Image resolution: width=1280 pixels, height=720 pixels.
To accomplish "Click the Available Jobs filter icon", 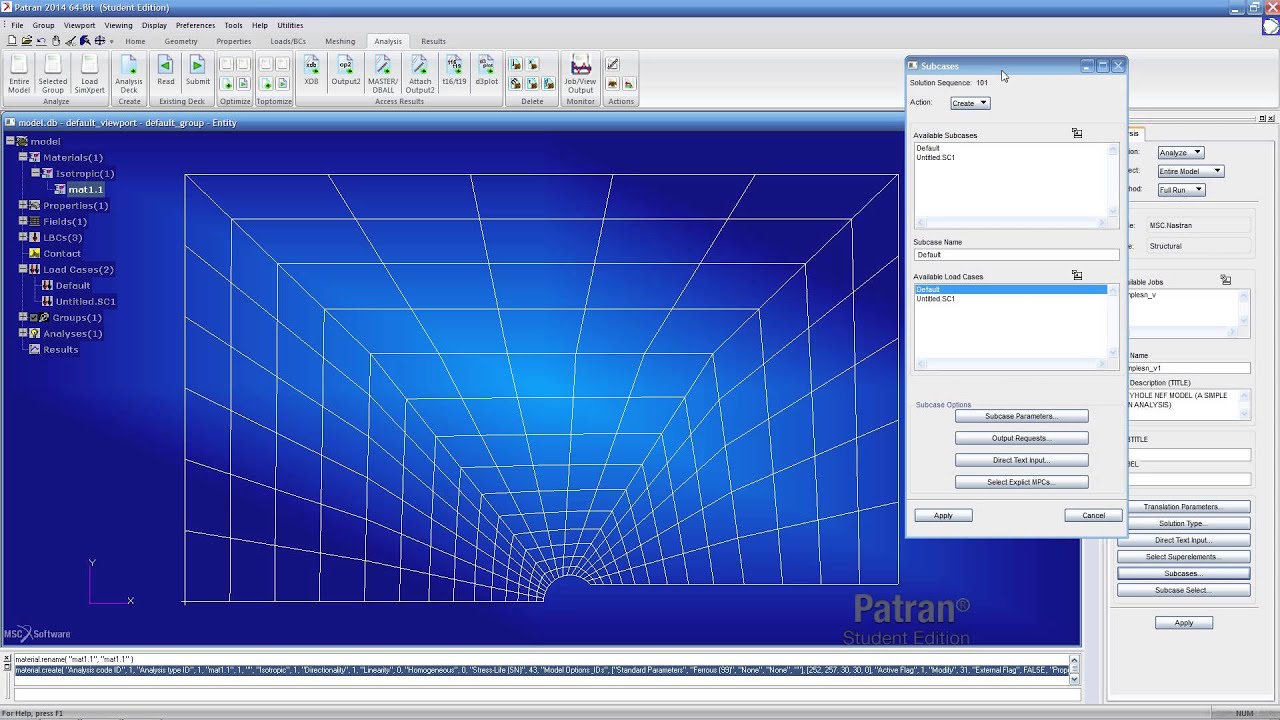I will point(1226,280).
